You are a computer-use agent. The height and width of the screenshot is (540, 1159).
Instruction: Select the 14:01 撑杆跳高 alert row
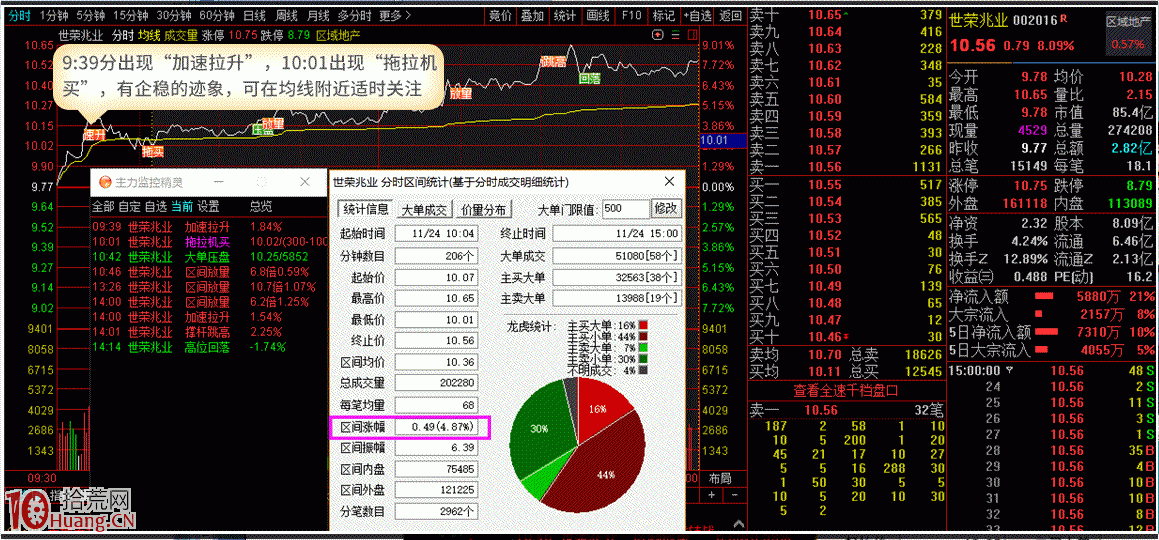point(209,331)
